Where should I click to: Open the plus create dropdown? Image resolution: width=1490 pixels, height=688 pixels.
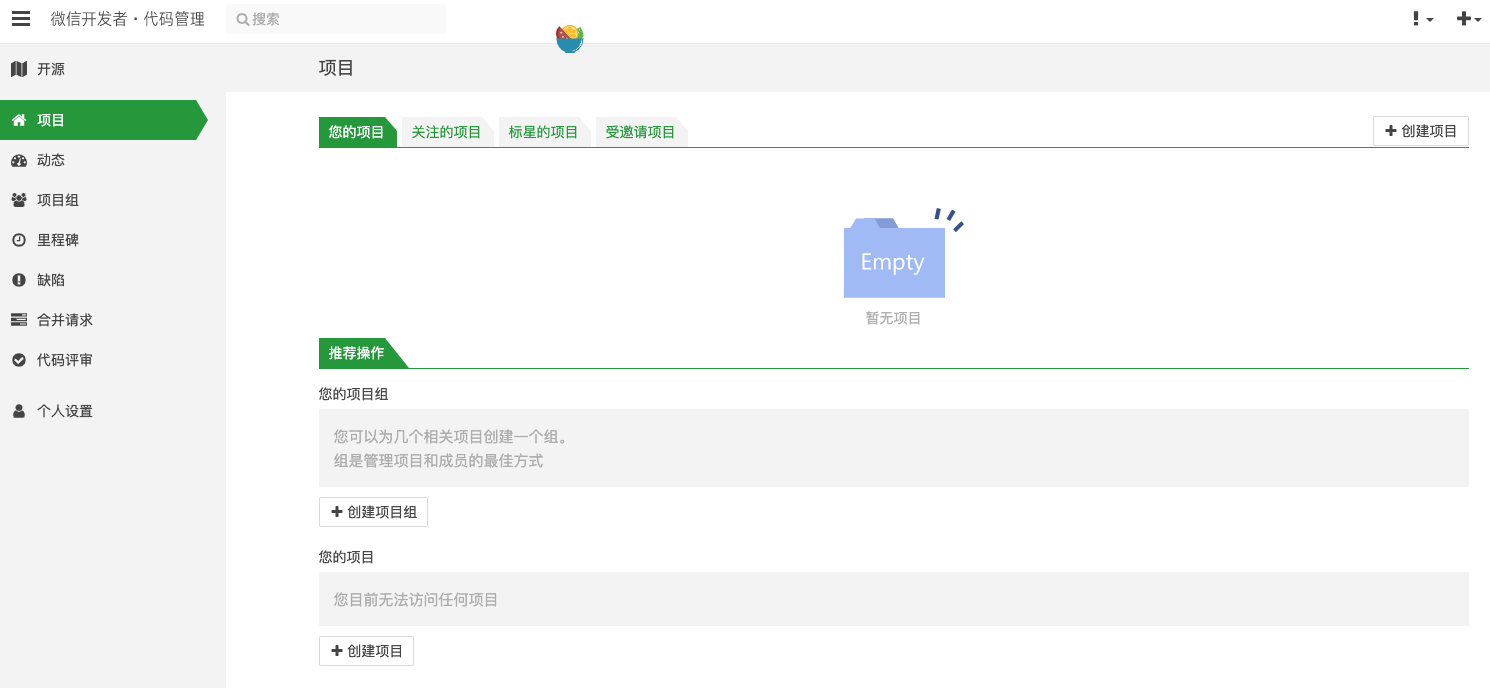[1469, 19]
